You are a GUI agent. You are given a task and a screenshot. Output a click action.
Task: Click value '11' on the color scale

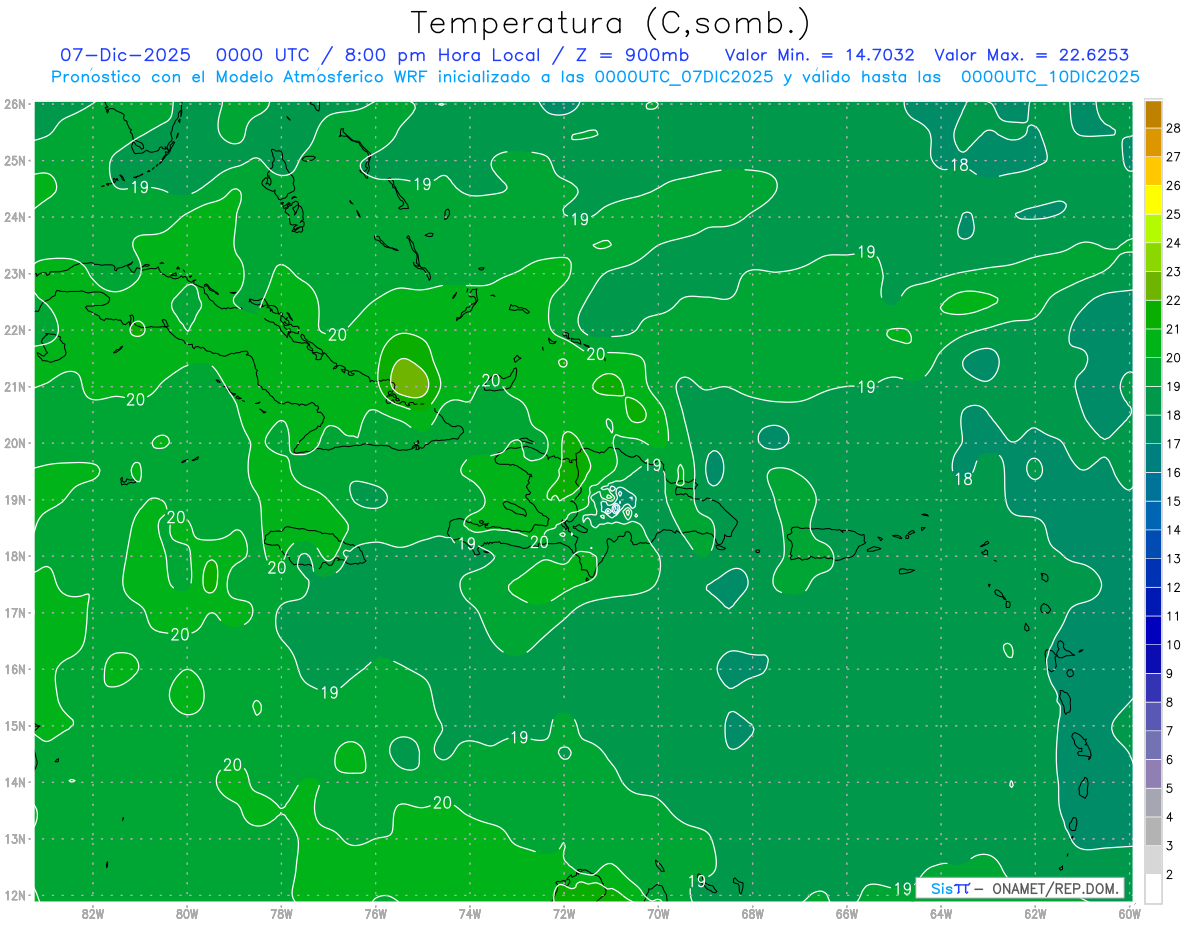tap(1173, 616)
